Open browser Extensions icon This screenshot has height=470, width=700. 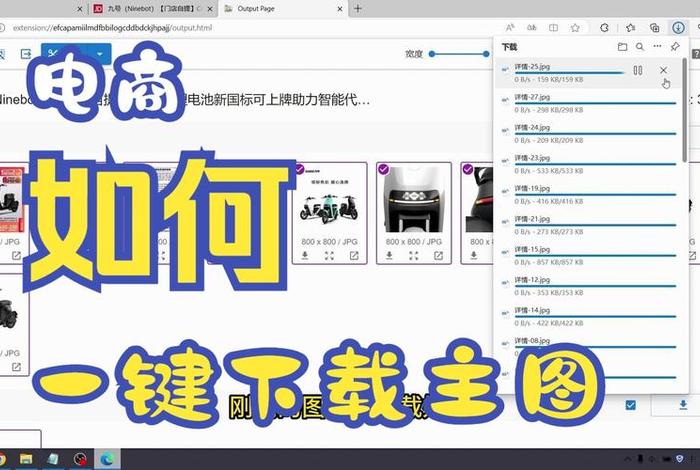(604, 28)
